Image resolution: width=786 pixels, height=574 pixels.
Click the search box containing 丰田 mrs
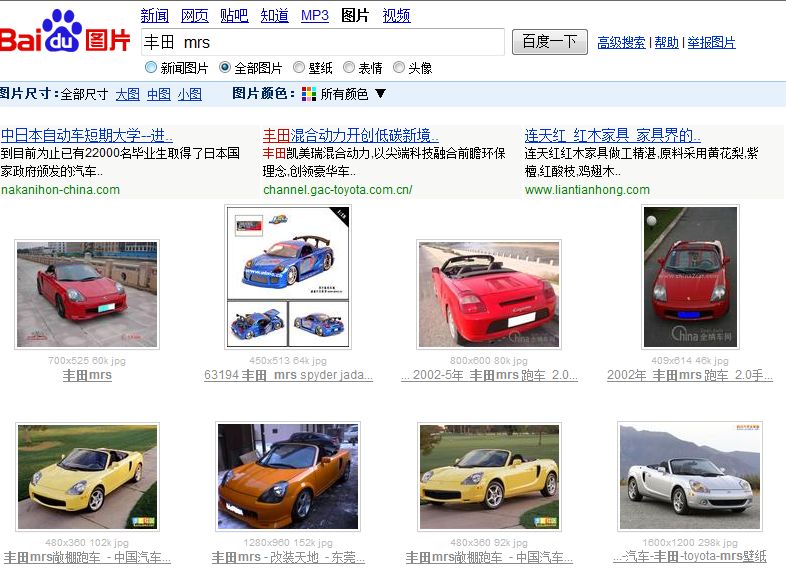(323, 42)
